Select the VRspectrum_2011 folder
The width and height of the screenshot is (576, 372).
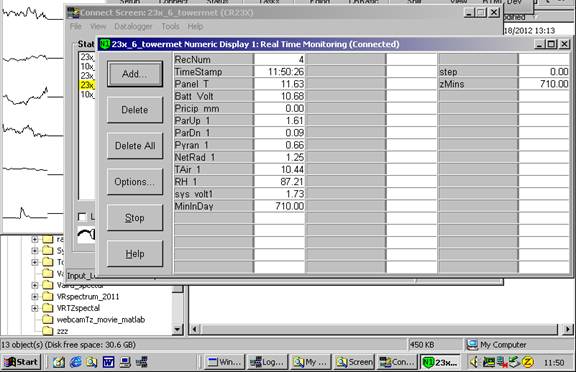pos(88,296)
